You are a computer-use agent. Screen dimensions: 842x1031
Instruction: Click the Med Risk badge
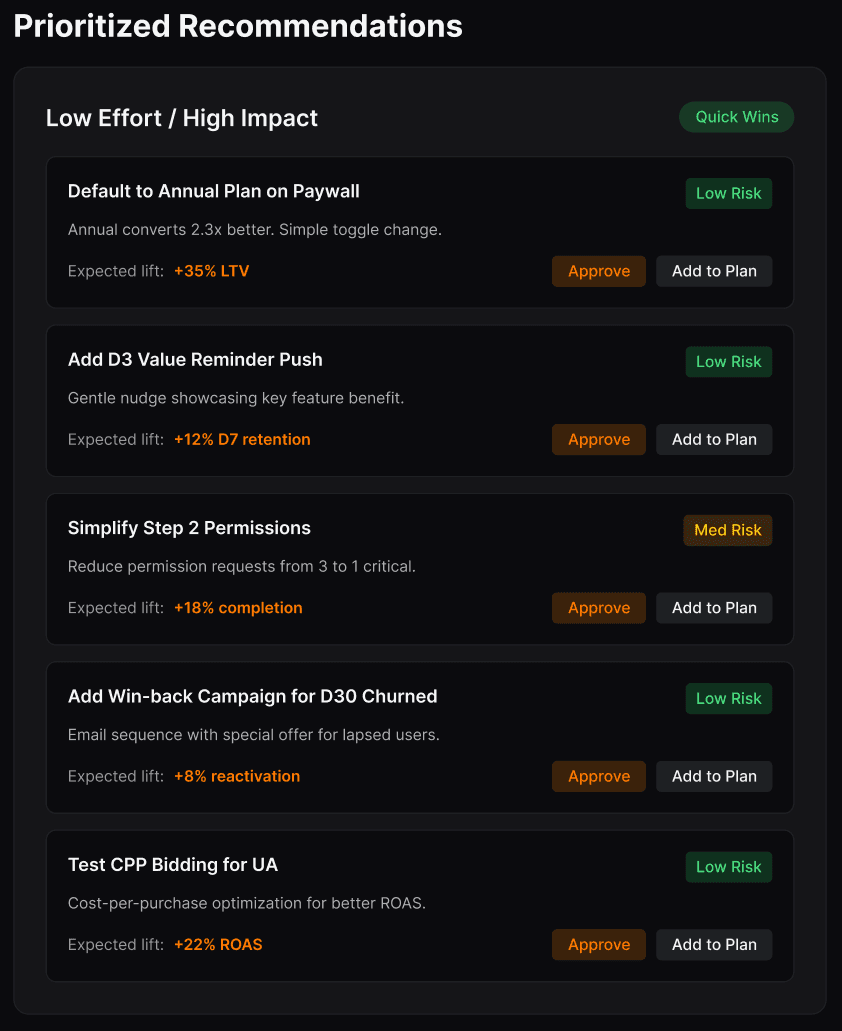click(727, 530)
